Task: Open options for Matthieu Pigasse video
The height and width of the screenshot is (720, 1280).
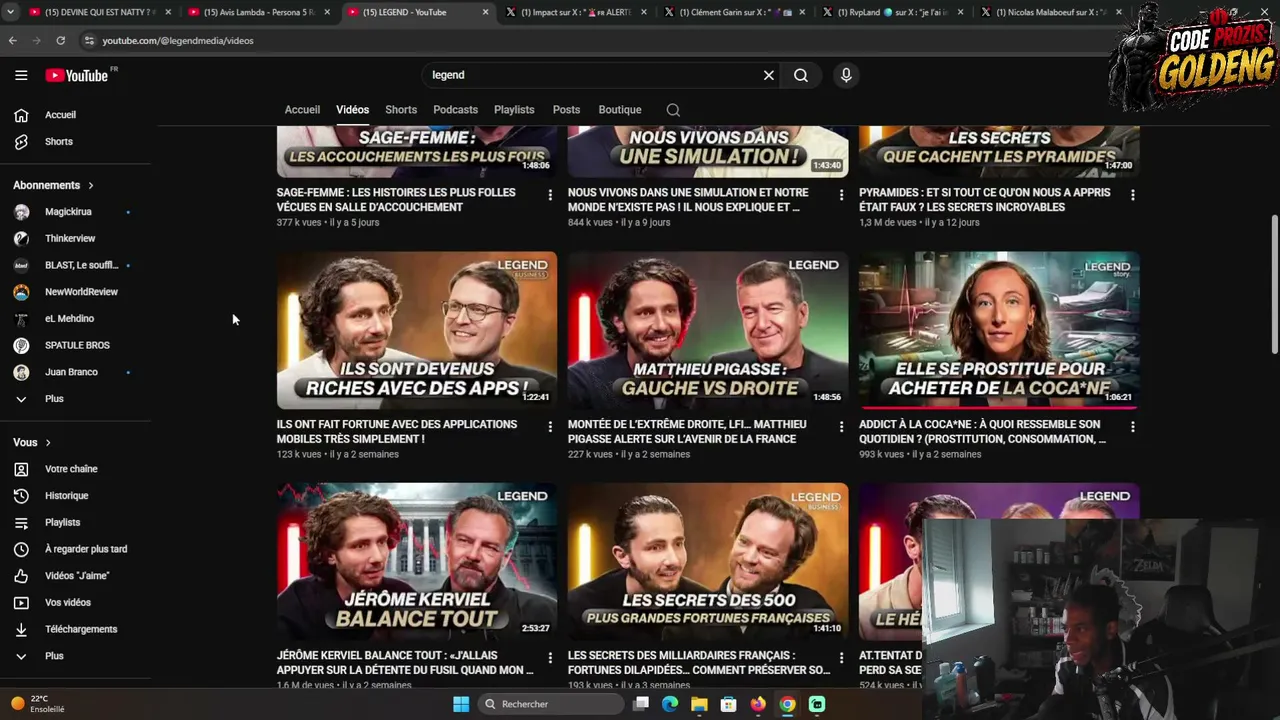Action: click(x=841, y=427)
